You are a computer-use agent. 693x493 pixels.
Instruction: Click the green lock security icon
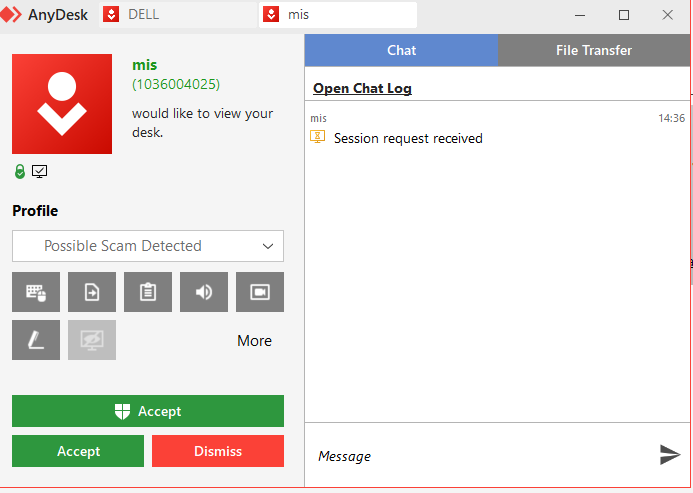point(19,171)
